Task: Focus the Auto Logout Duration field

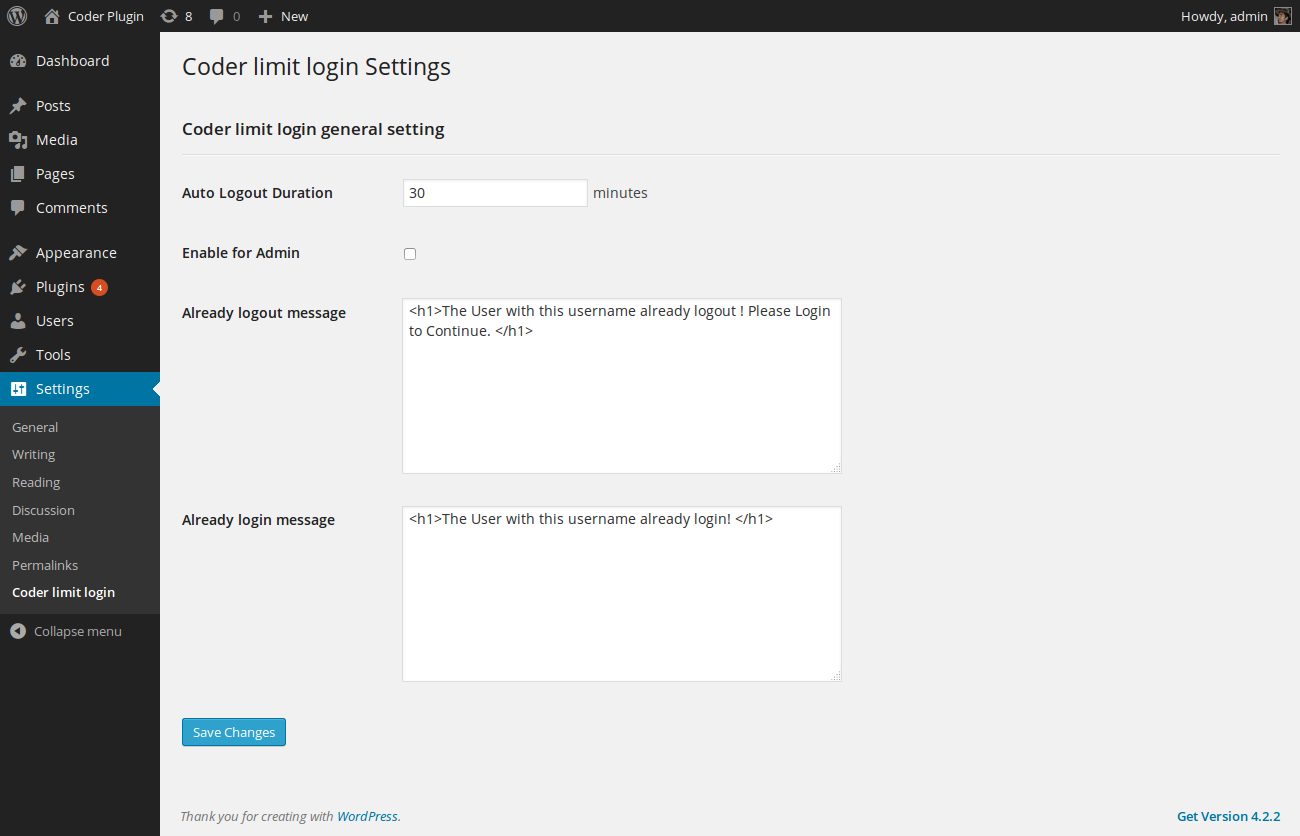Action: click(x=495, y=193)
